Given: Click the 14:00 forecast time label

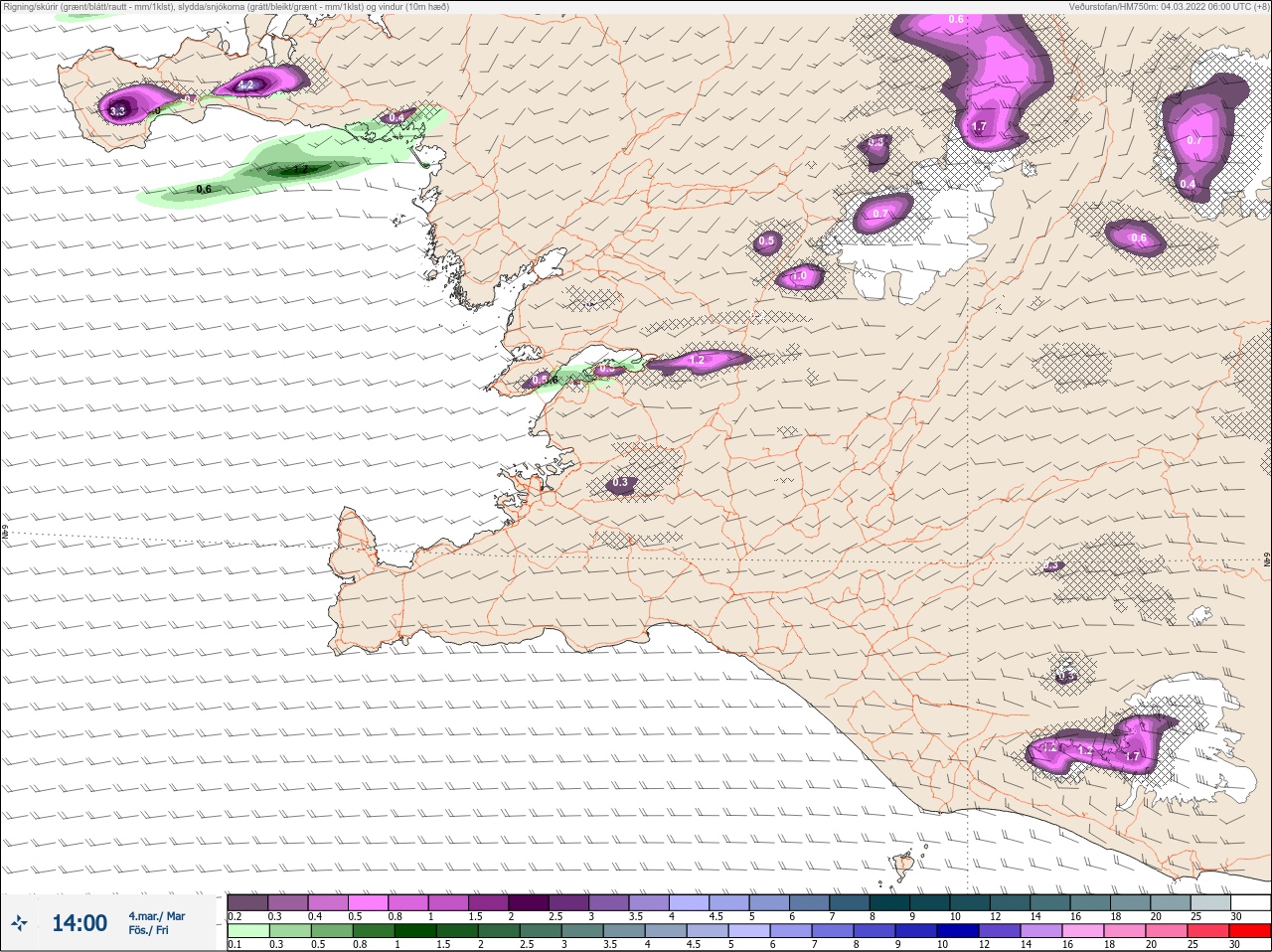Looking at the screenshot, I should pos(79,923).
